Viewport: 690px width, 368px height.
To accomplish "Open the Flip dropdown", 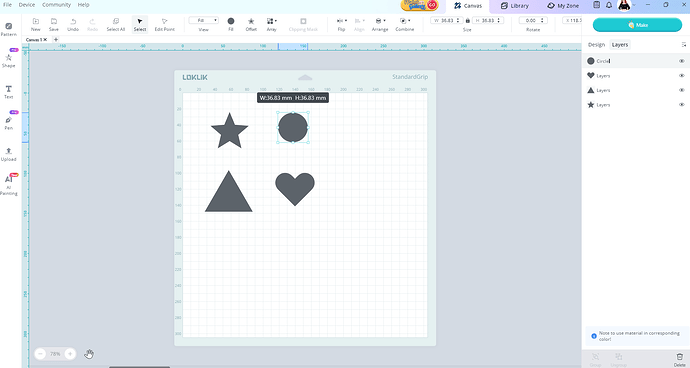I will [341, 24].
